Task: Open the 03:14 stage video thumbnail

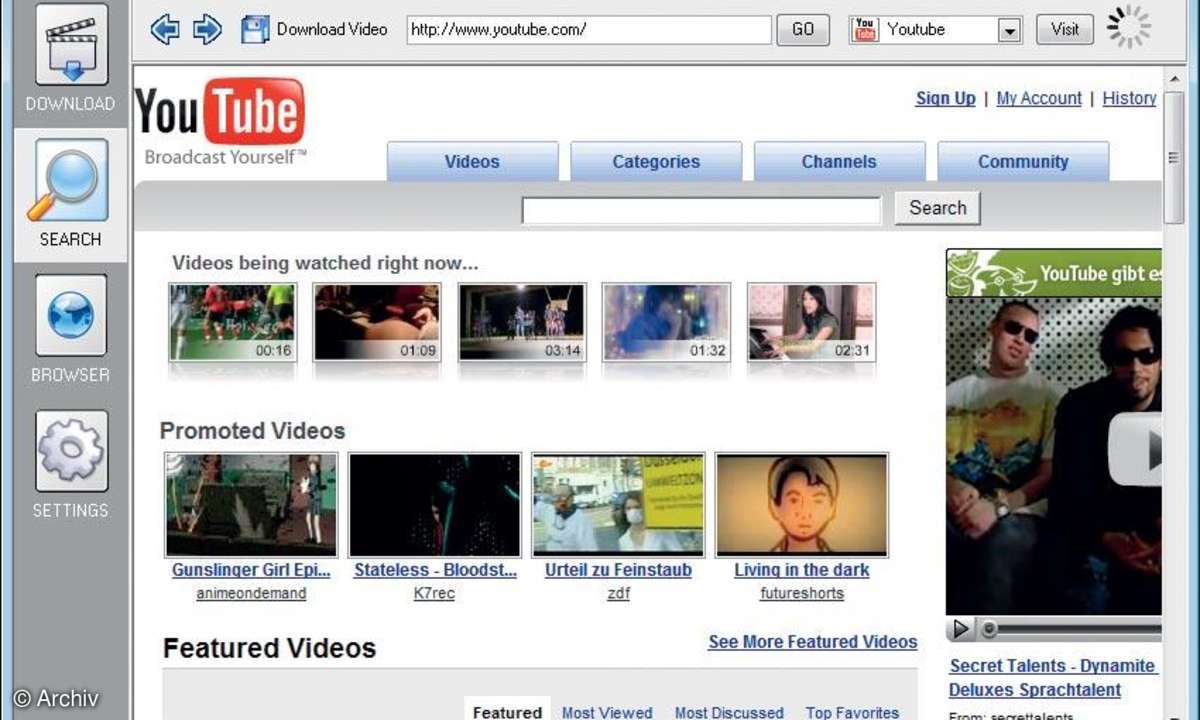Action: (x=521, y=322)
